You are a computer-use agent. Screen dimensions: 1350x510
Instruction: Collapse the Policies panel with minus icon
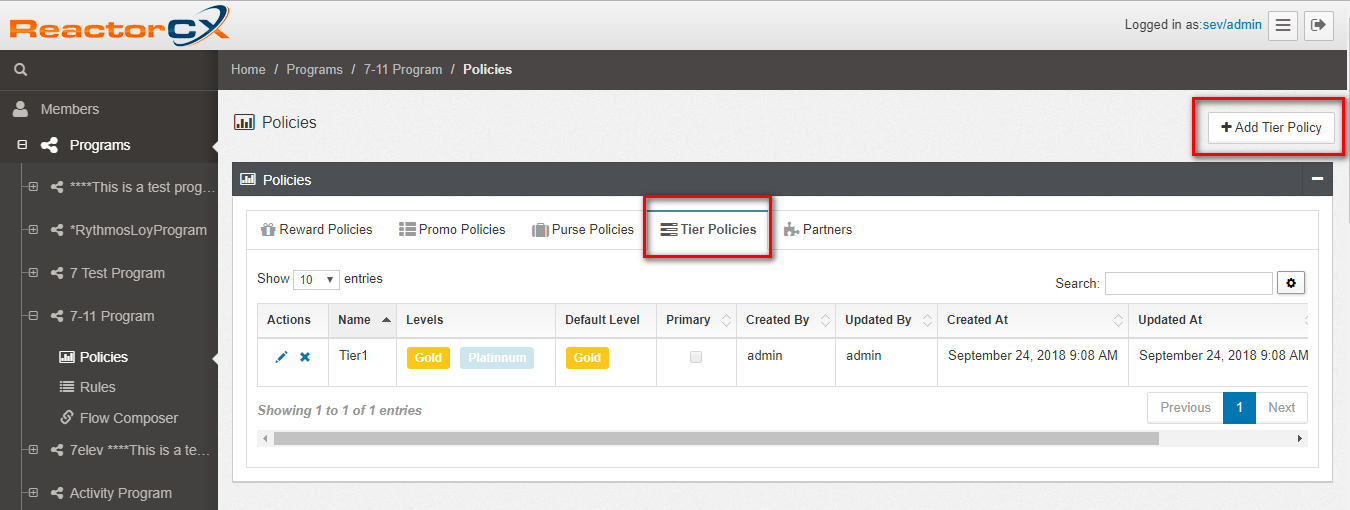[1317, 179]
